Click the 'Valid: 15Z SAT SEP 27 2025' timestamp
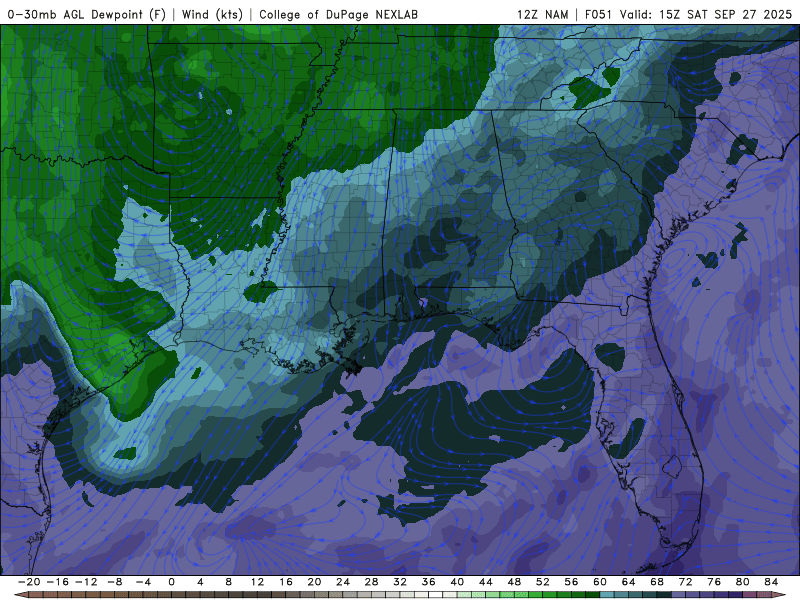 pos(706,14)
